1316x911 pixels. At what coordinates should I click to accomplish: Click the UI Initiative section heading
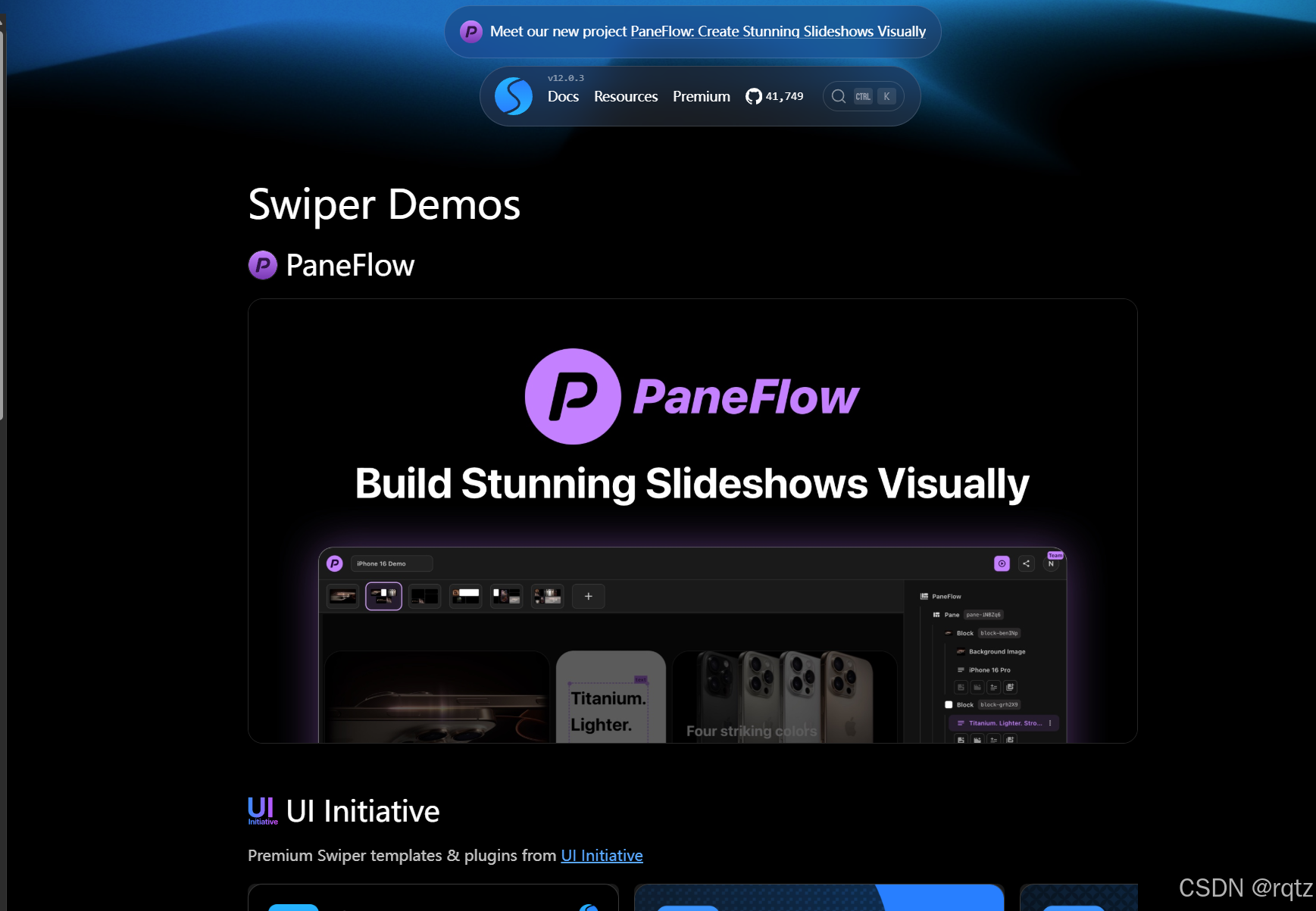click(x=363, y=811)
